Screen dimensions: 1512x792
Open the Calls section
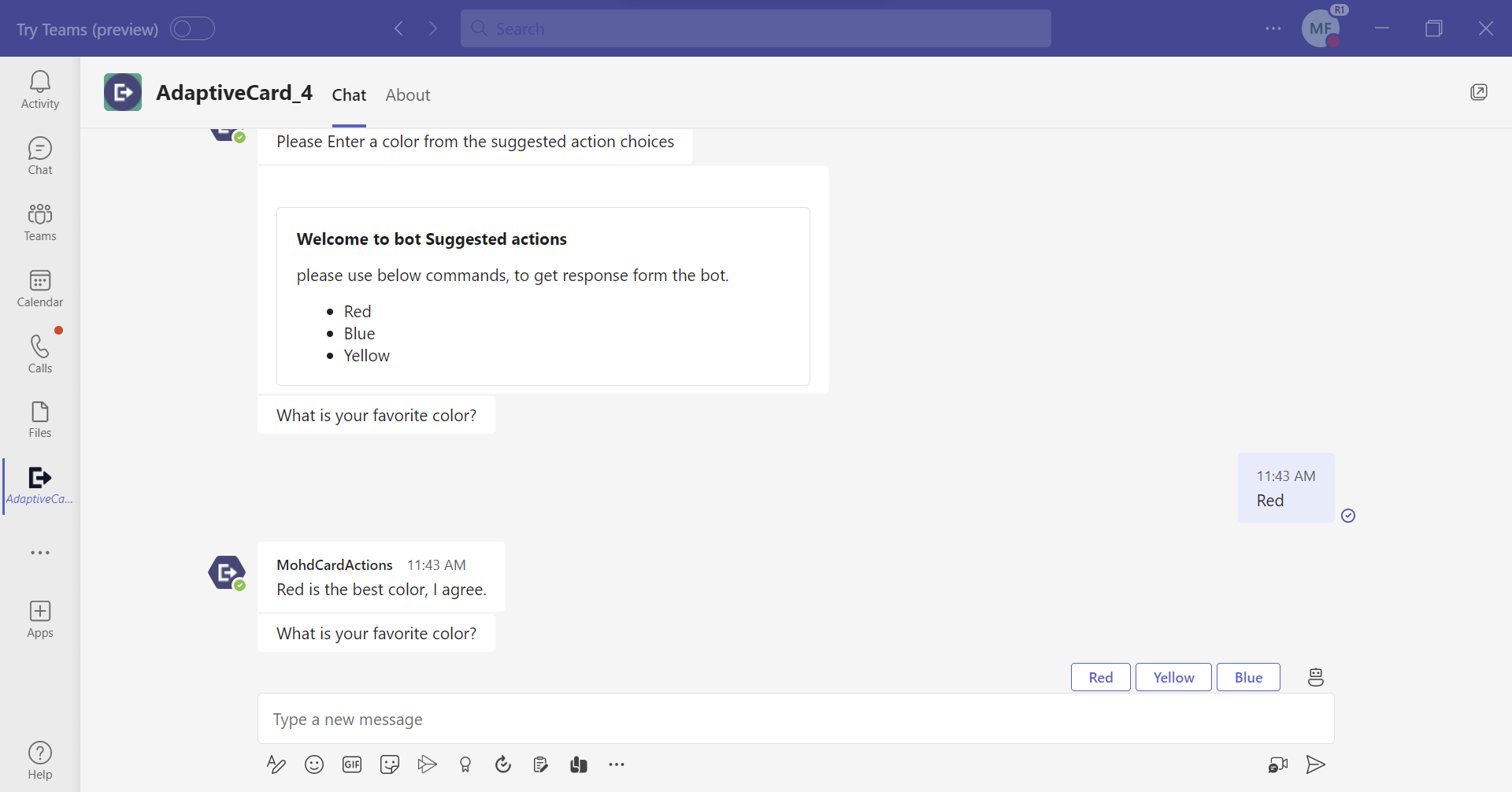click(x=40, y=354)
